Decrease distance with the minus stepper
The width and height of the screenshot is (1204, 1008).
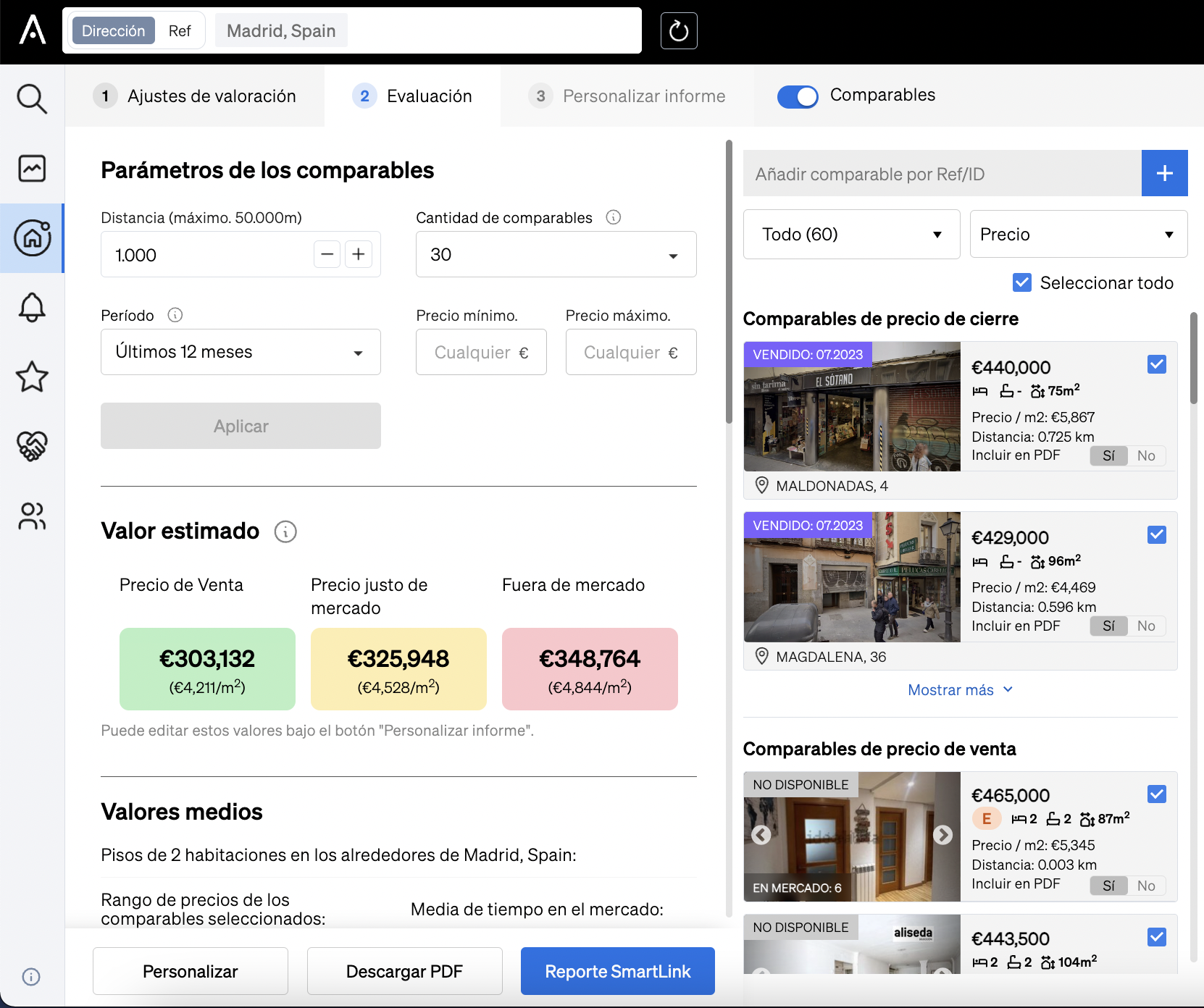[327, 254]
